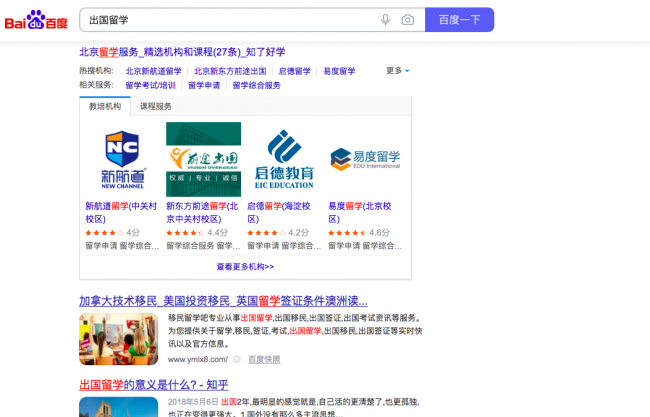Open 北京留学服务_精选机构和课程 result title
This screenshot has width=650, height=417.
(182, 52)
